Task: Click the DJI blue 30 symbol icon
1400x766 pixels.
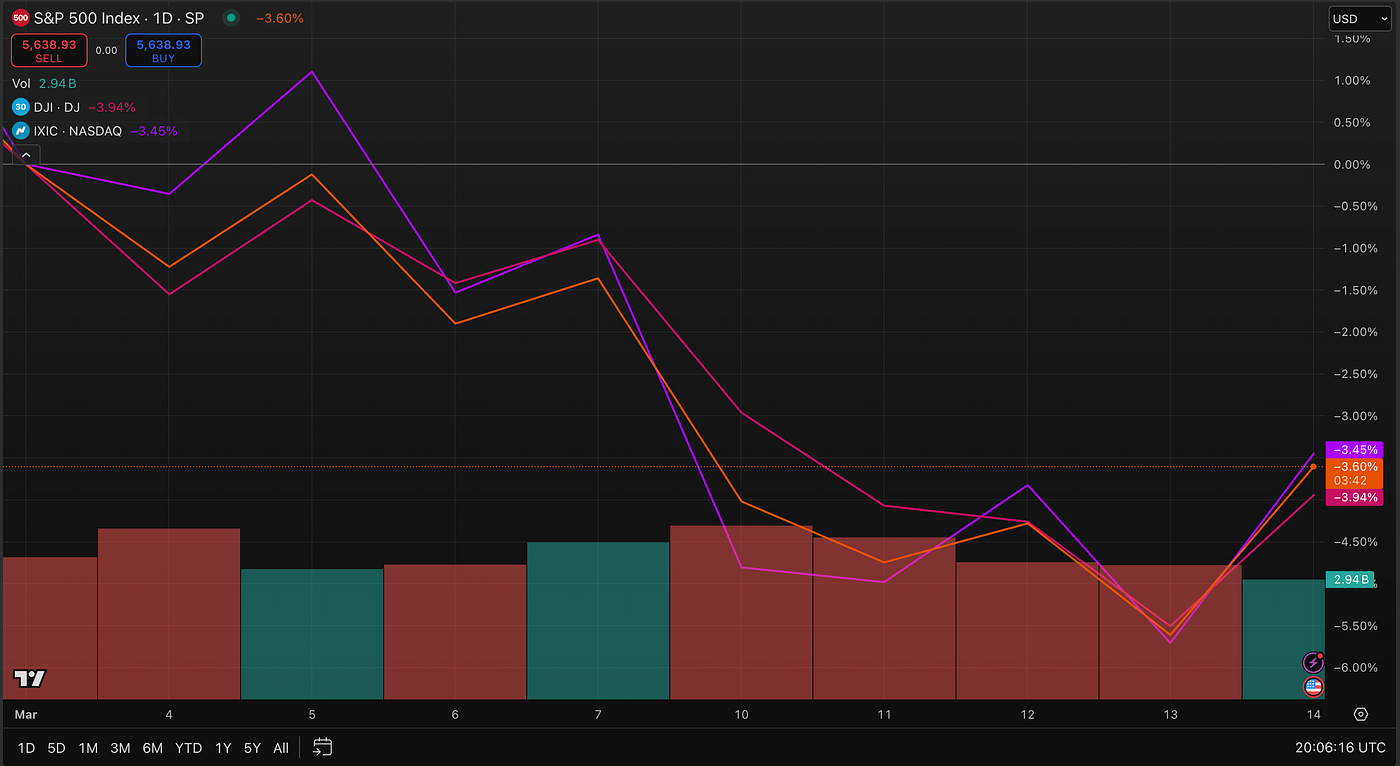Action: [20, 107]
